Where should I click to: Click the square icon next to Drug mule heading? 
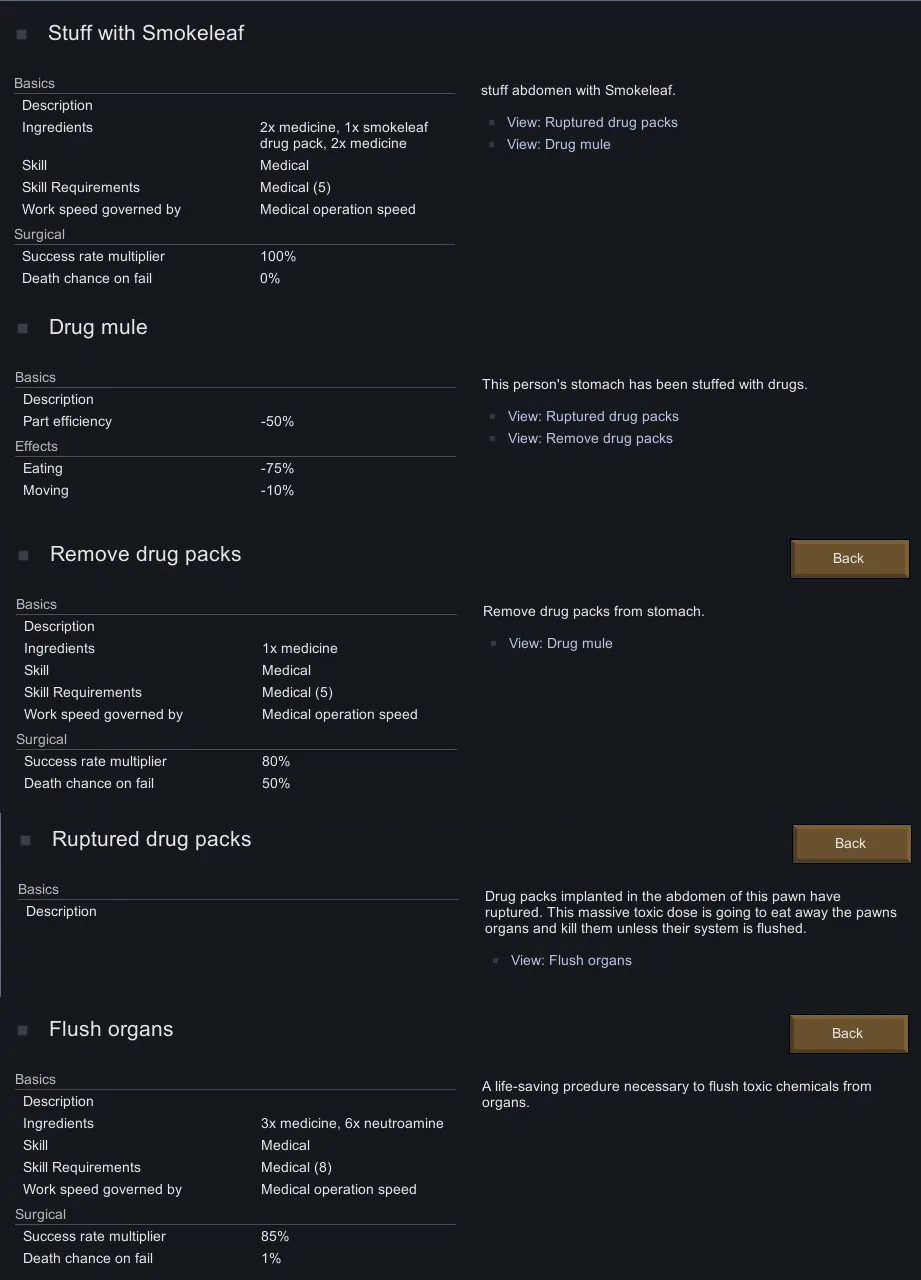point(23,328)
